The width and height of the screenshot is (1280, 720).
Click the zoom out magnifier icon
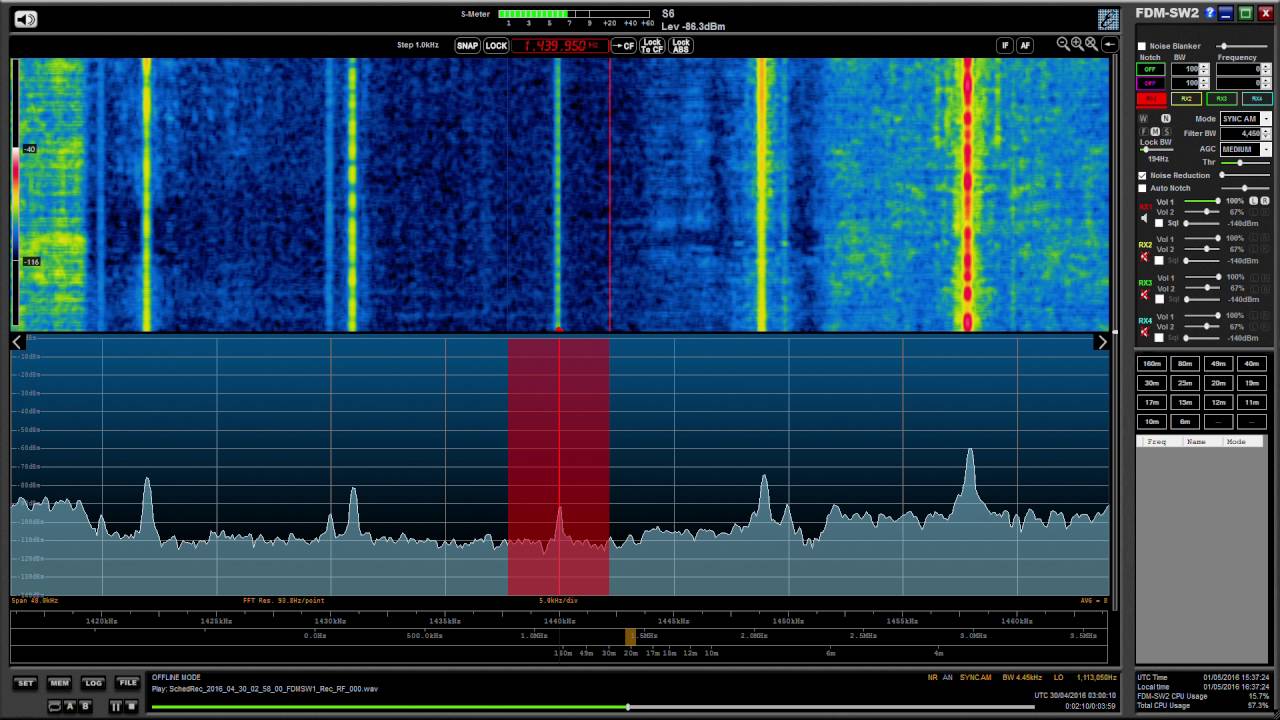point(1063,44)
